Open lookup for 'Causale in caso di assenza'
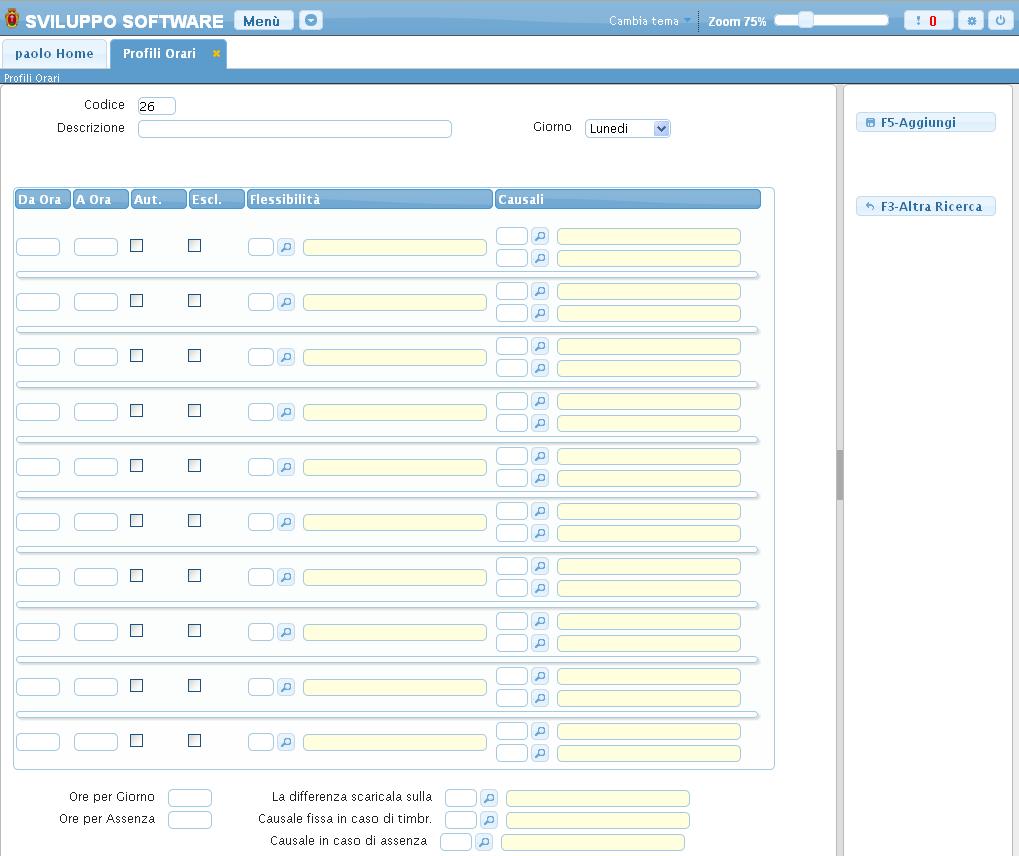The width and height of the screenshot is (1019, 856). (x=484, y=842)
